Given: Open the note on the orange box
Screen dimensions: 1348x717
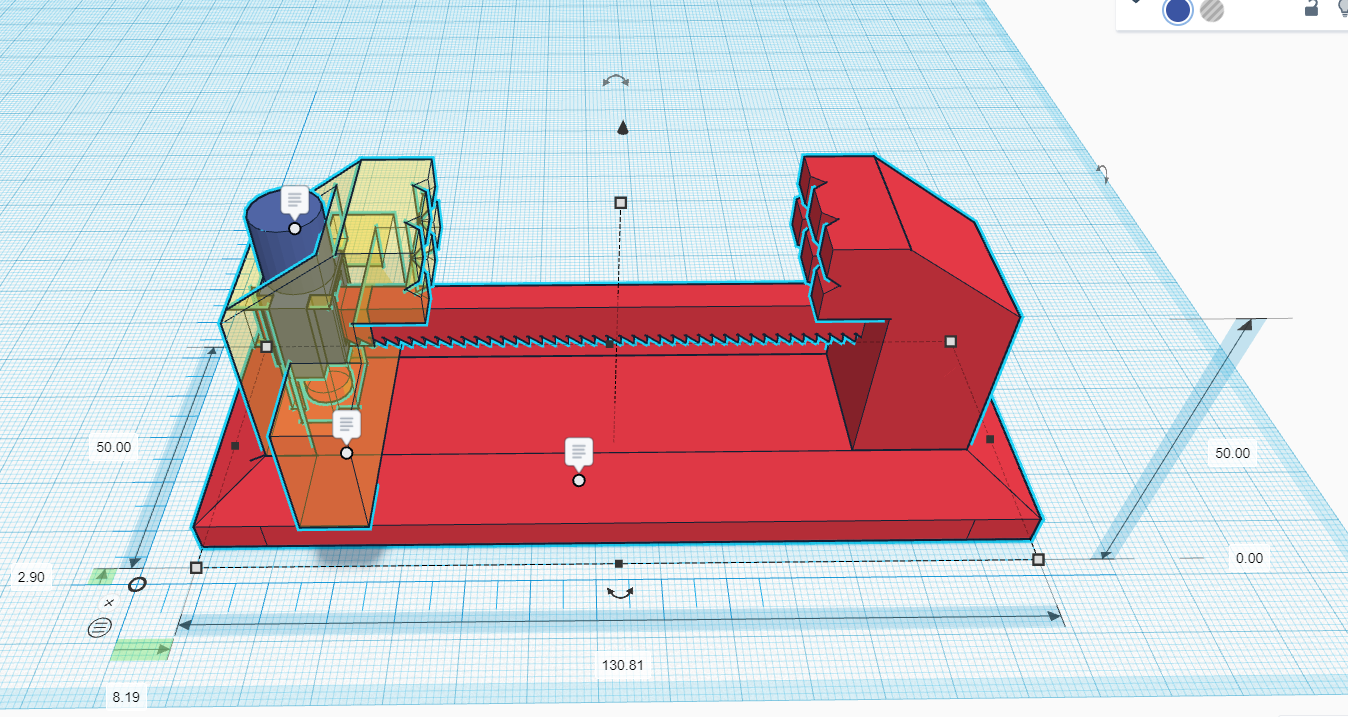Looking at the screenshot, I should coord(346,426).
